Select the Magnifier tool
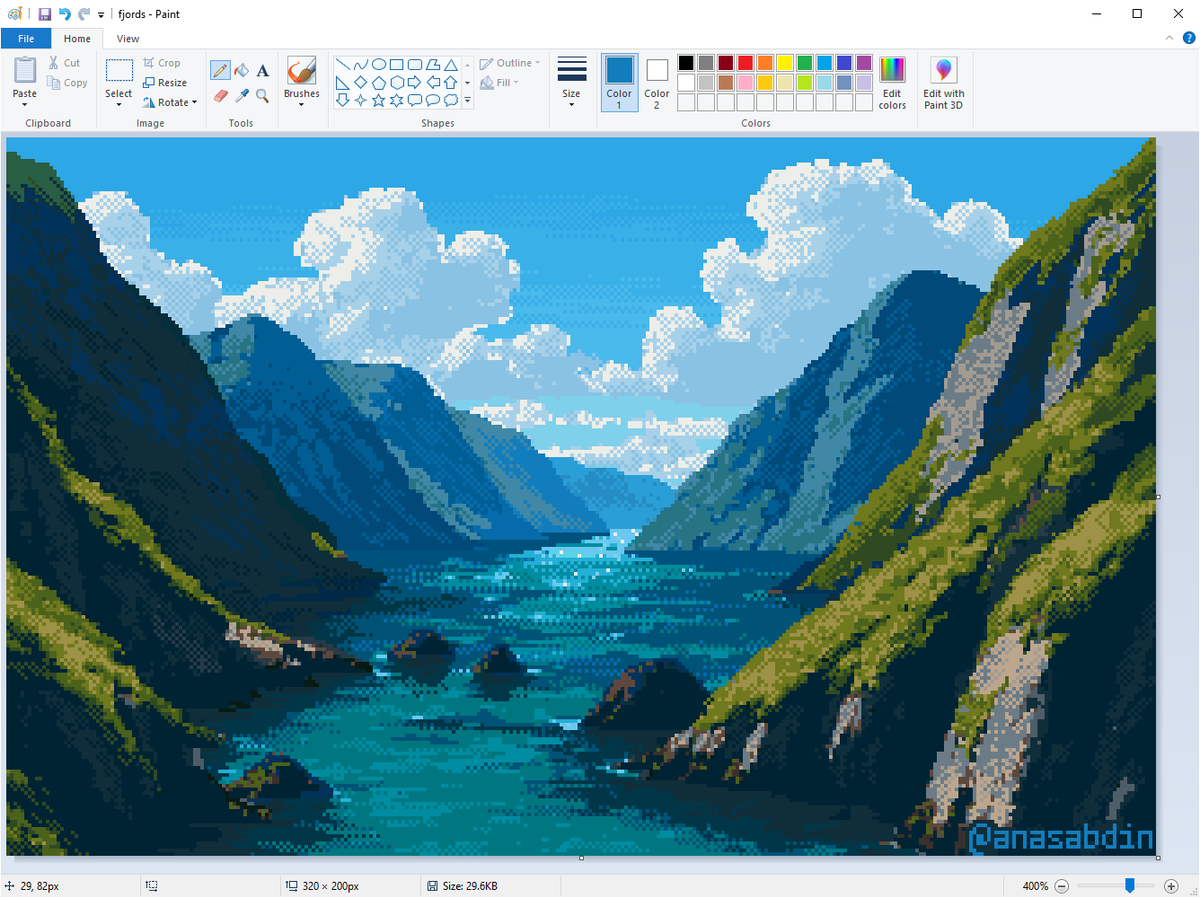The image size is (1200, 898). point(262,96)
